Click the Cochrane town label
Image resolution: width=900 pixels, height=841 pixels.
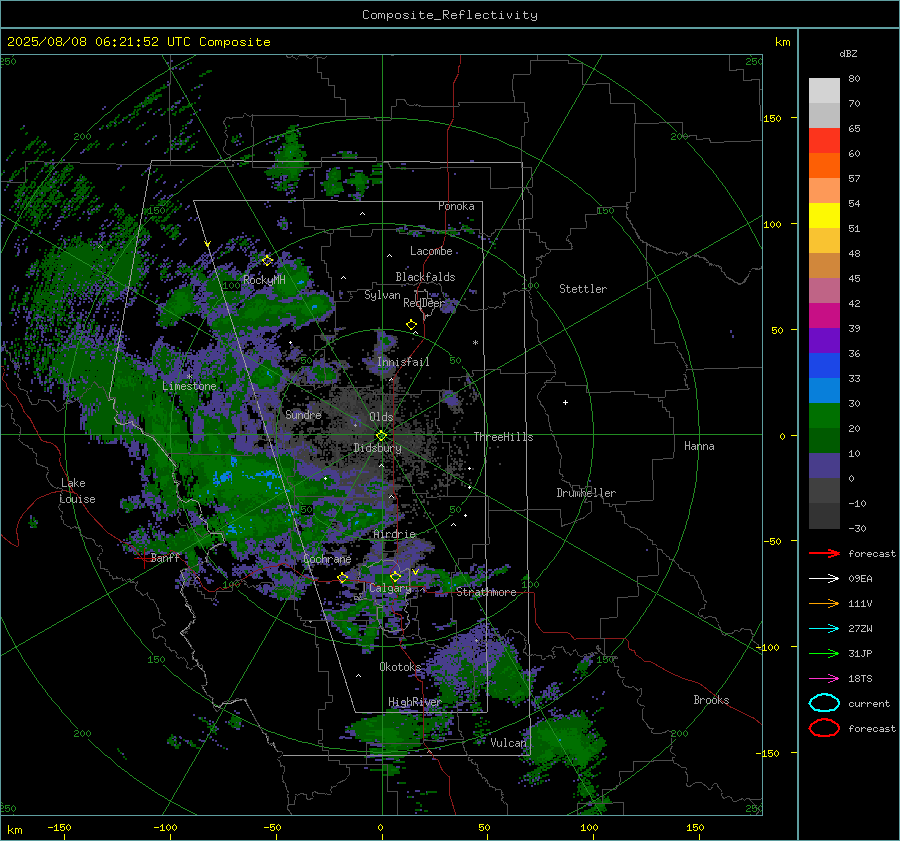(327, 559)
